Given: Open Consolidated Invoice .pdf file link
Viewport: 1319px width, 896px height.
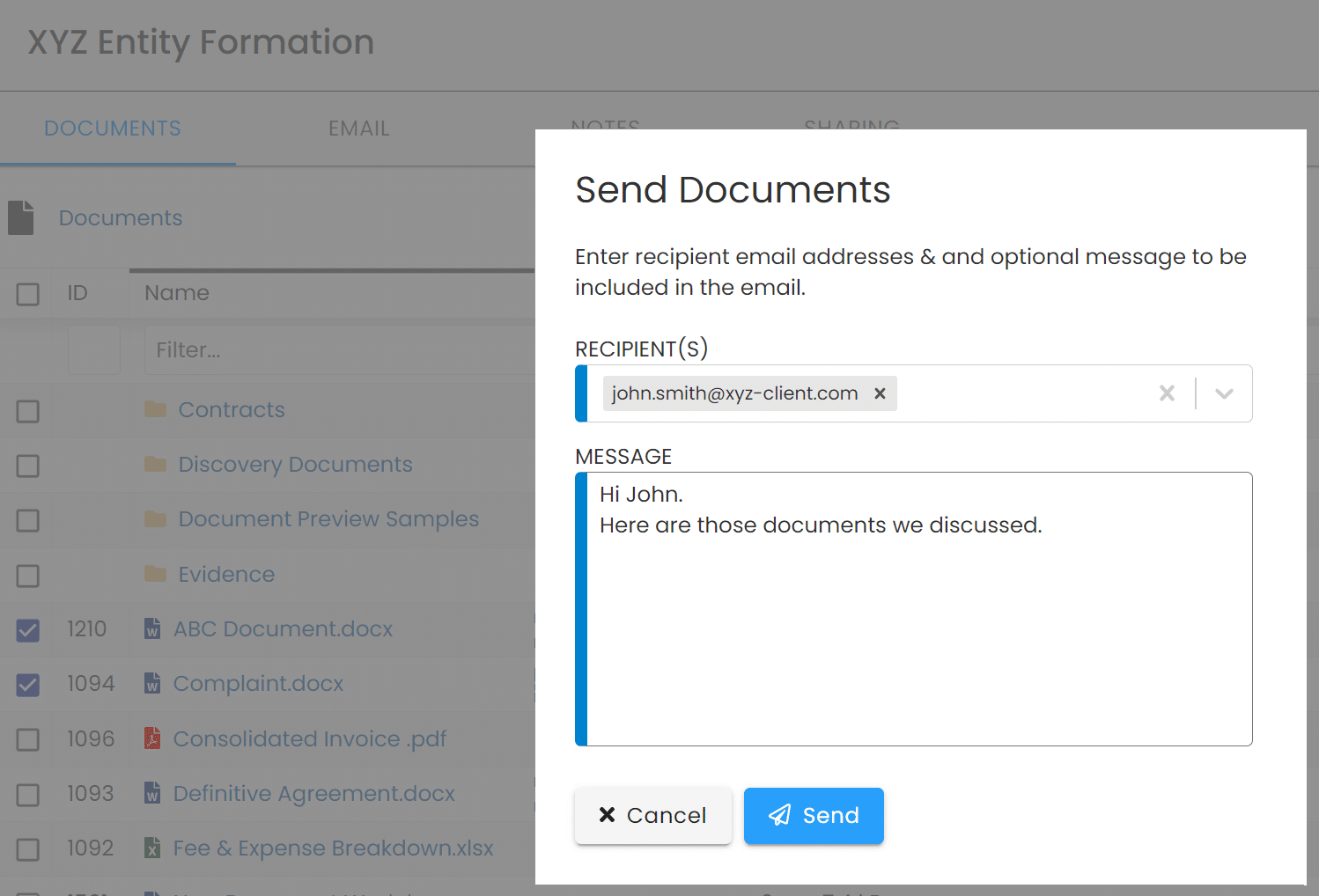Looking at the screenshot, I should (x=310, y=738).
